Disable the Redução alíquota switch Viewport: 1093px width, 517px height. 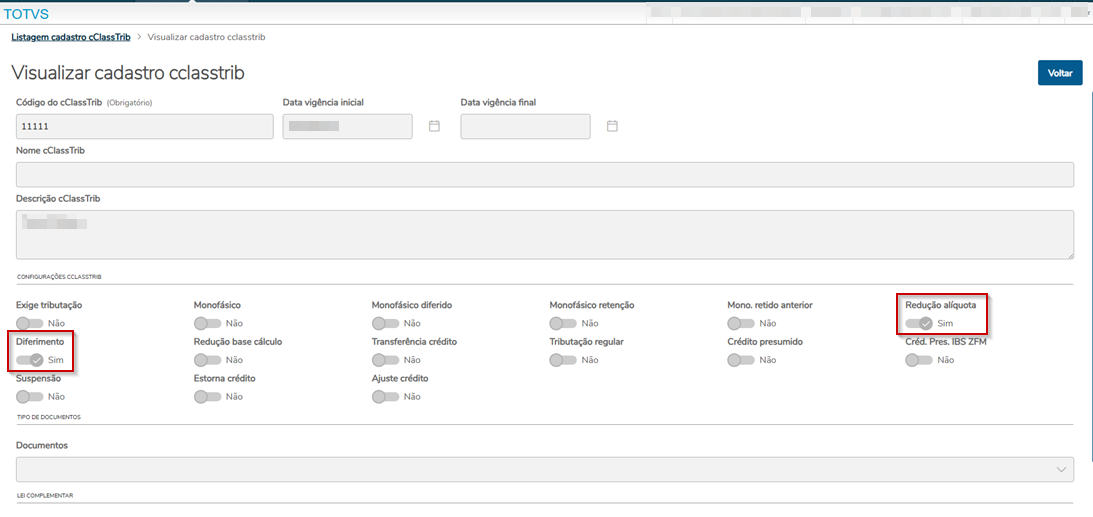(x=919, y=324)
